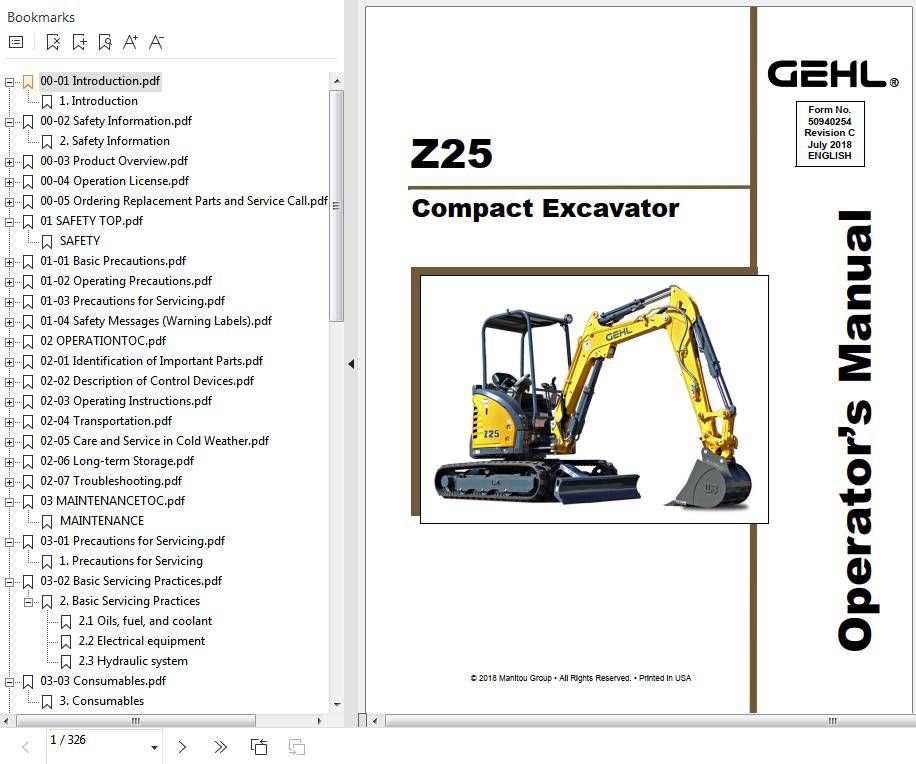Open bookmark 2. Safety Information

(x=114, y=141)
